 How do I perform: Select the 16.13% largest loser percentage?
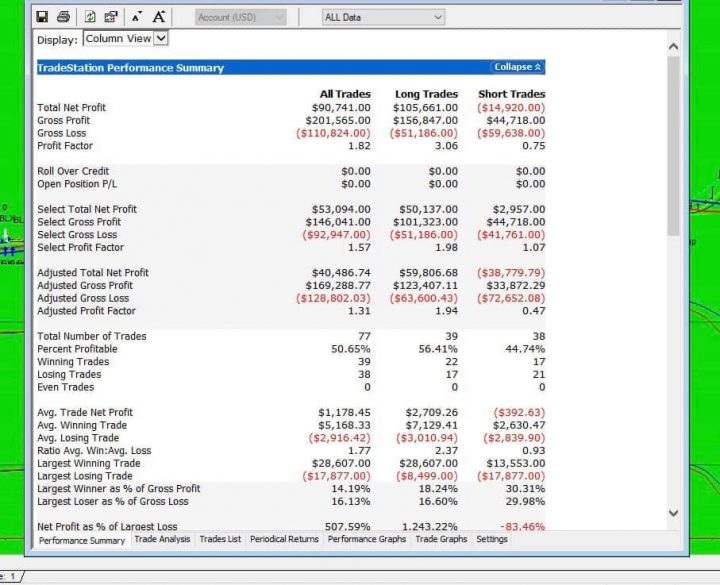pyautogui.click(x=351, y=501)
